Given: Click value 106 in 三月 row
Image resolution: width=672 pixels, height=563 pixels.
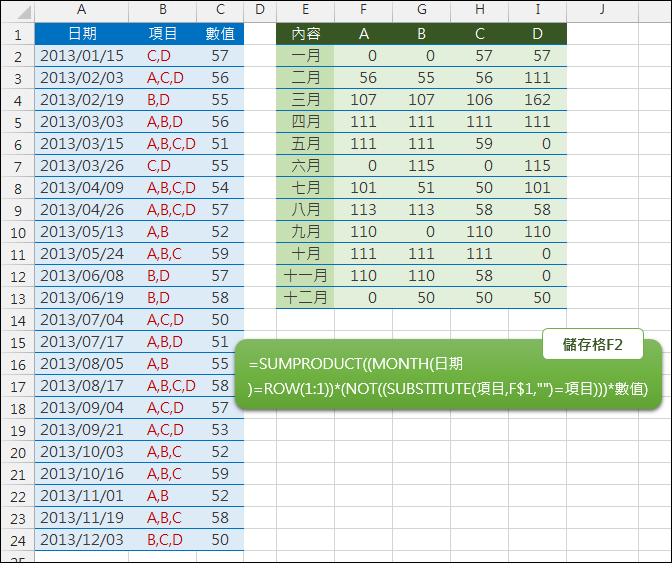Looking at the screenshot, I should pos(479,100).
